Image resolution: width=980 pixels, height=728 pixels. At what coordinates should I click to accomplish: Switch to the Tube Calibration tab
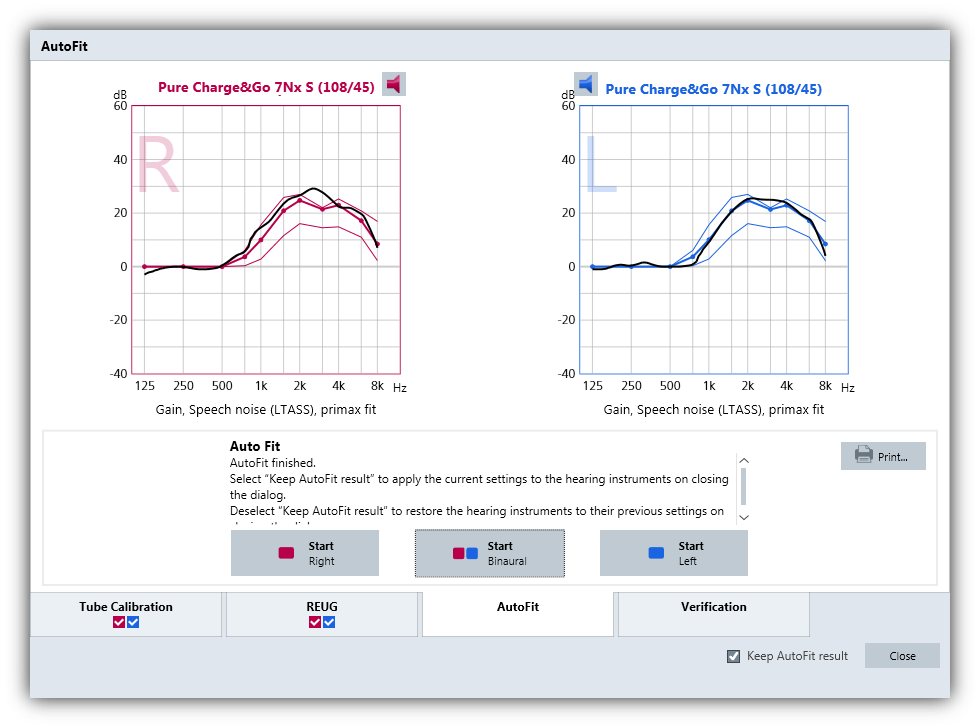(x=126, y=614)
